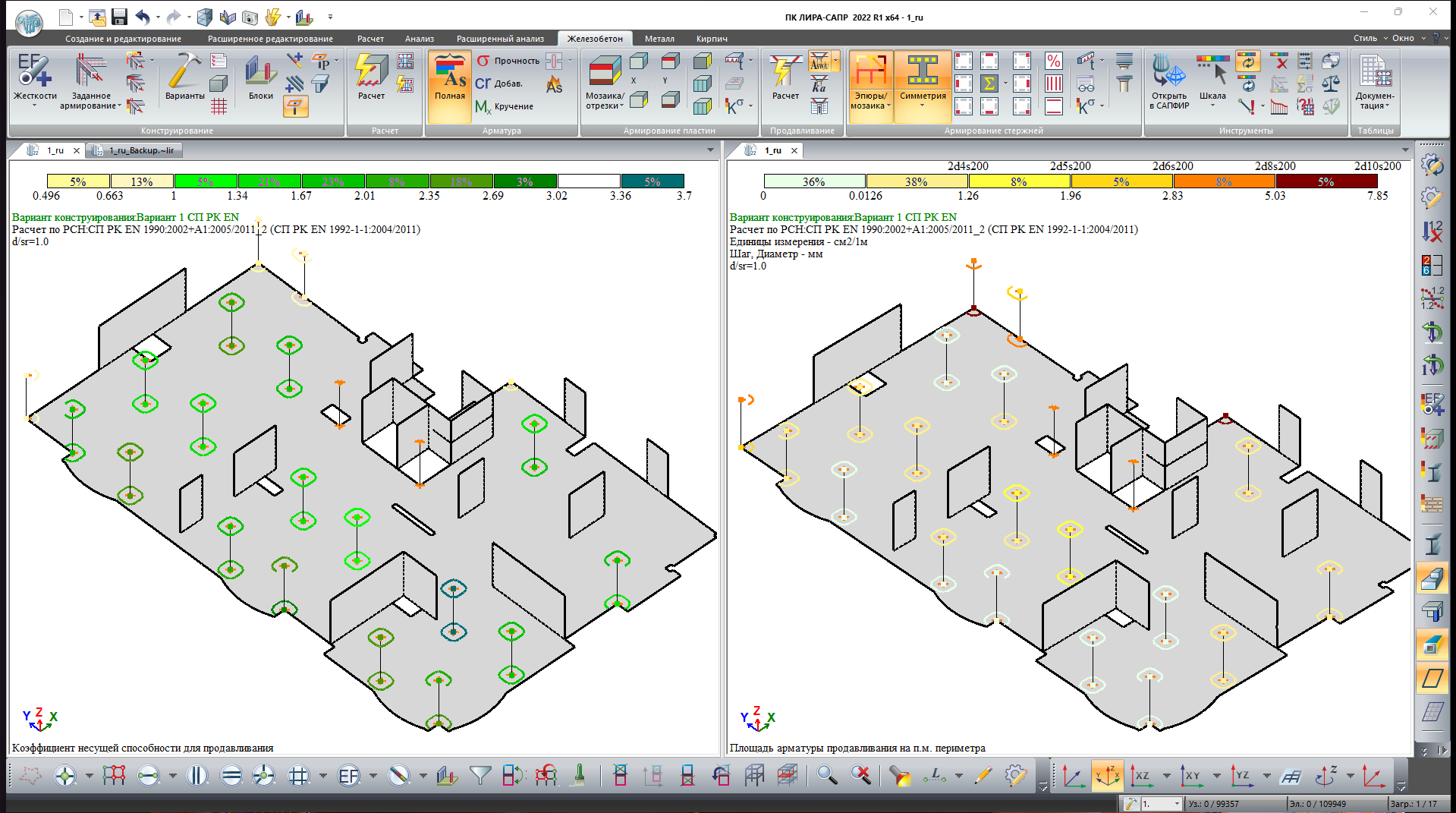Click the magnifying glass zoom icon
The width and height of the screenshot is (1456, 813).
click(826, 775)
